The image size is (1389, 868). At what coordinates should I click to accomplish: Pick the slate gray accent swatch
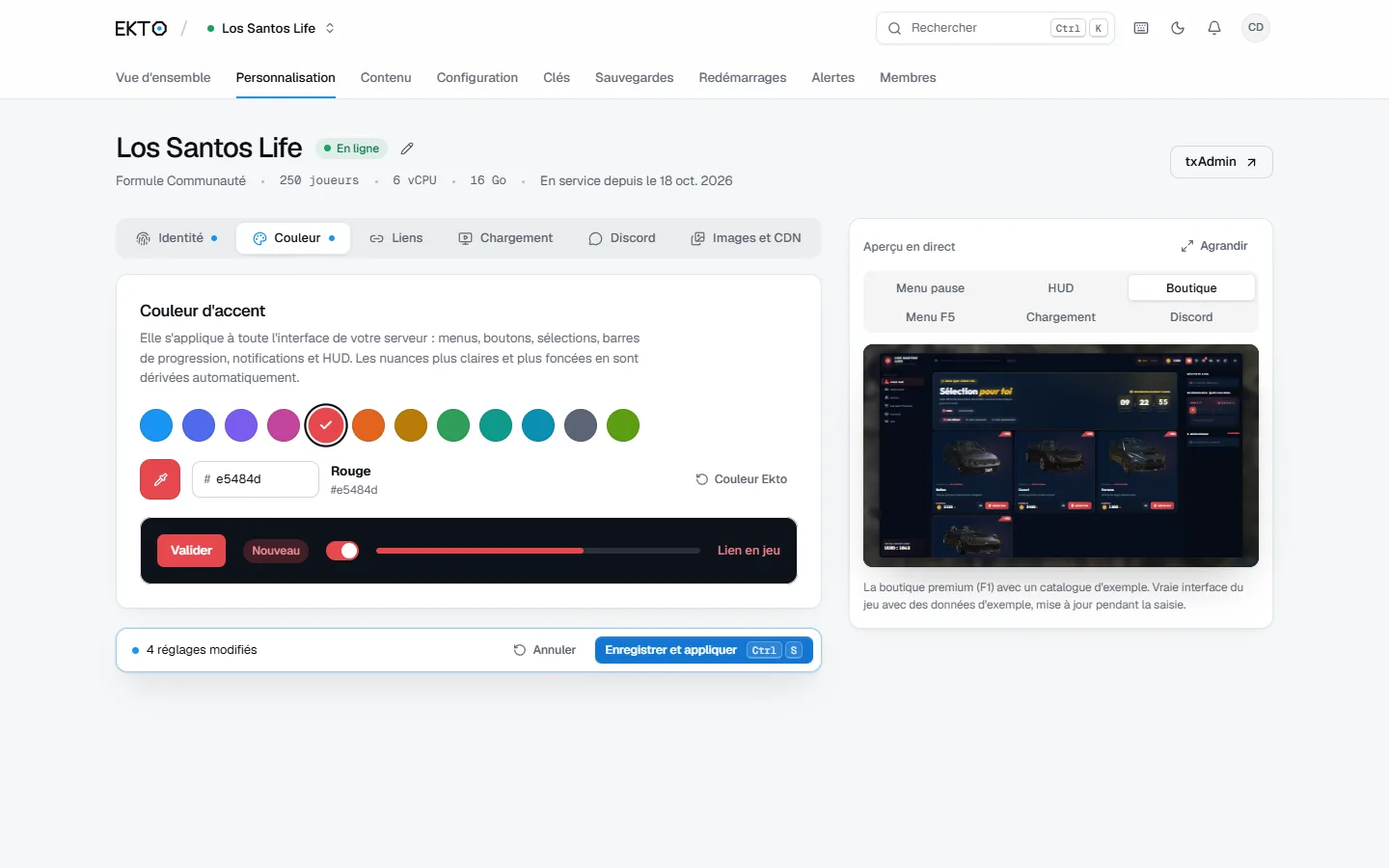(x=581, y=425)
